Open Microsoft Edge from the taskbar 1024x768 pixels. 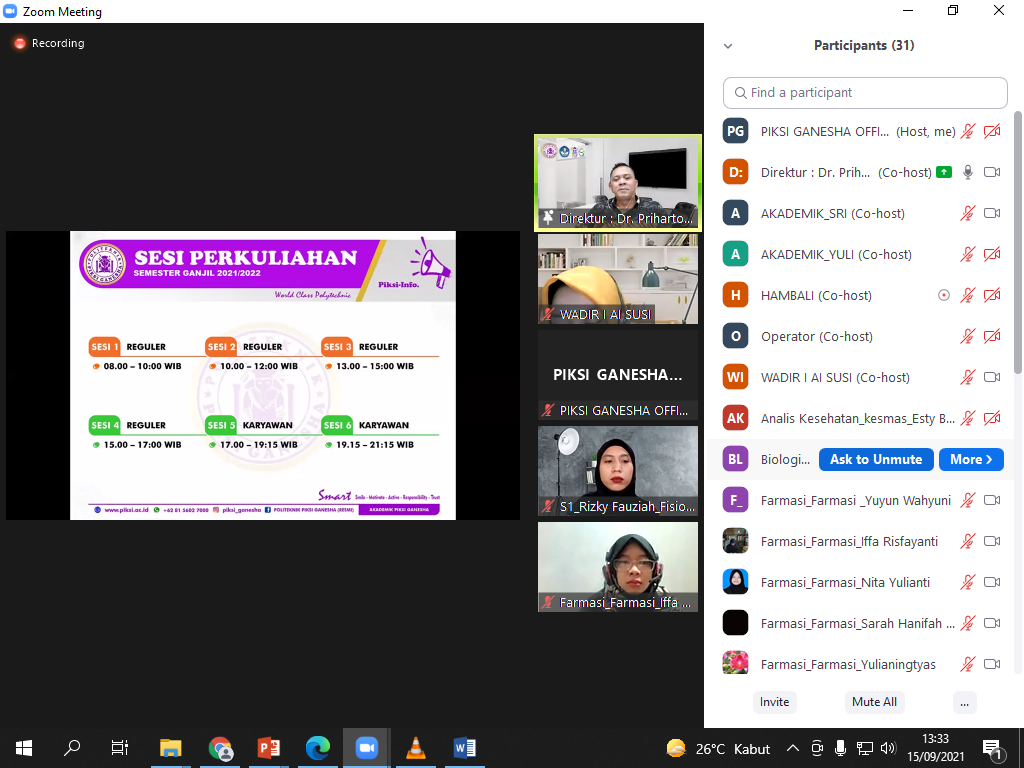318,748
